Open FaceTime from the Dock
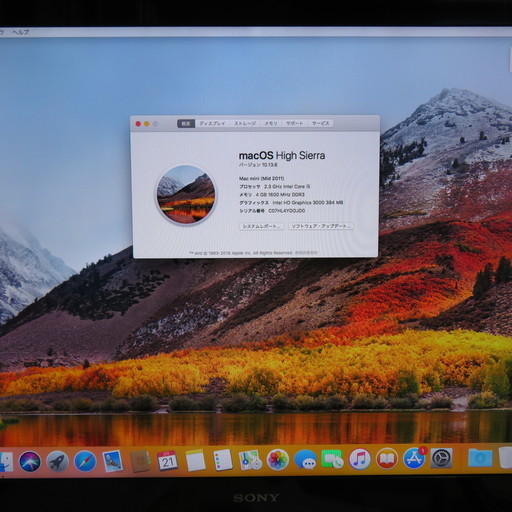 pos(332,459)
